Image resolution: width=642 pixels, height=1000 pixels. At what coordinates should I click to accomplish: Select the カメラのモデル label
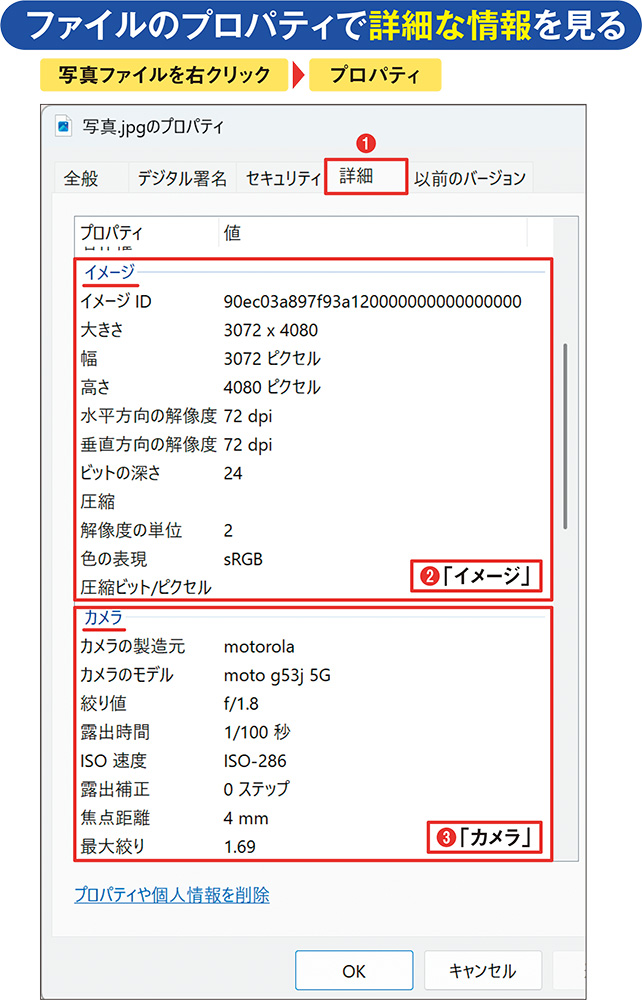(126, 675)
